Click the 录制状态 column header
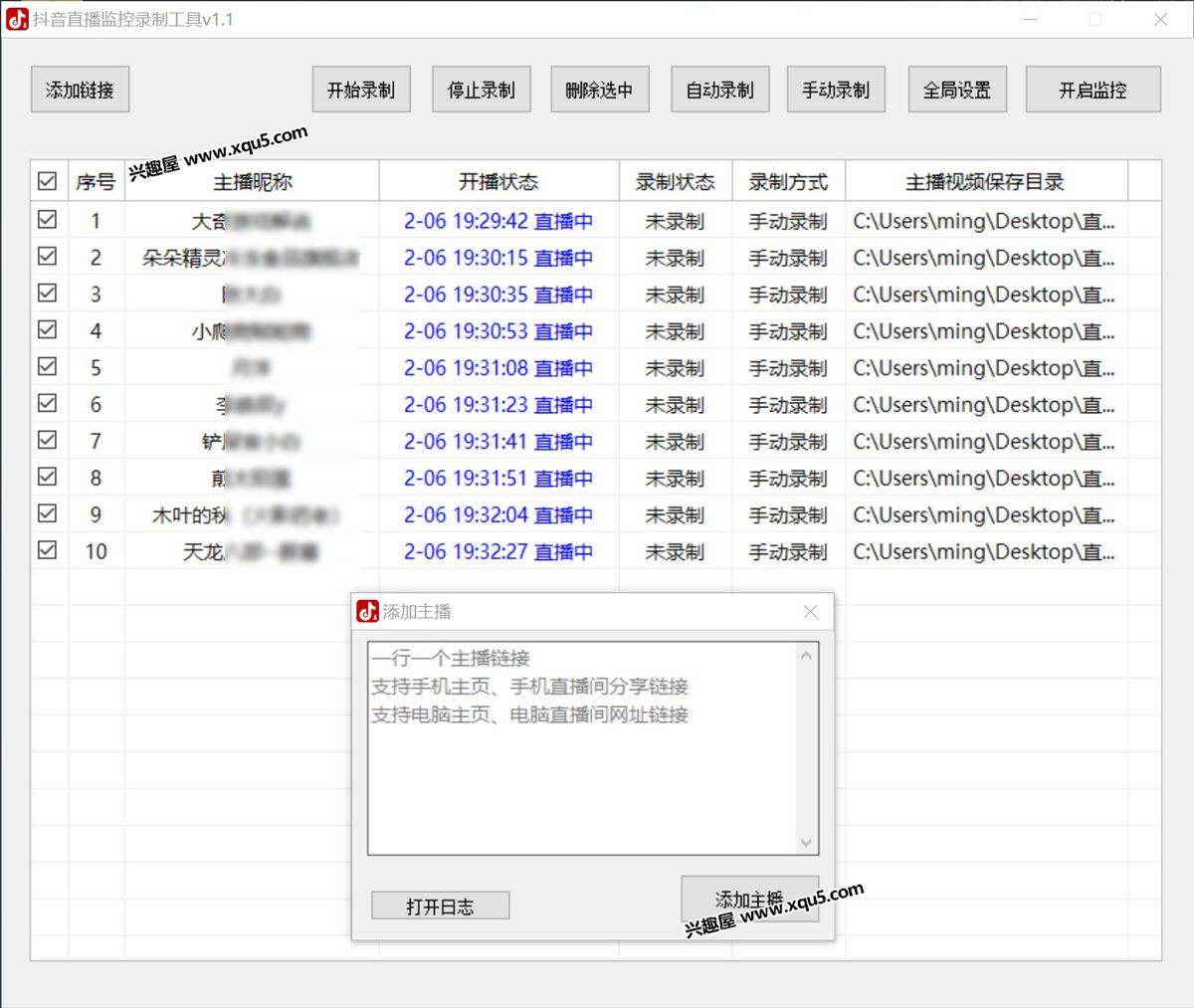 point(676,181)
